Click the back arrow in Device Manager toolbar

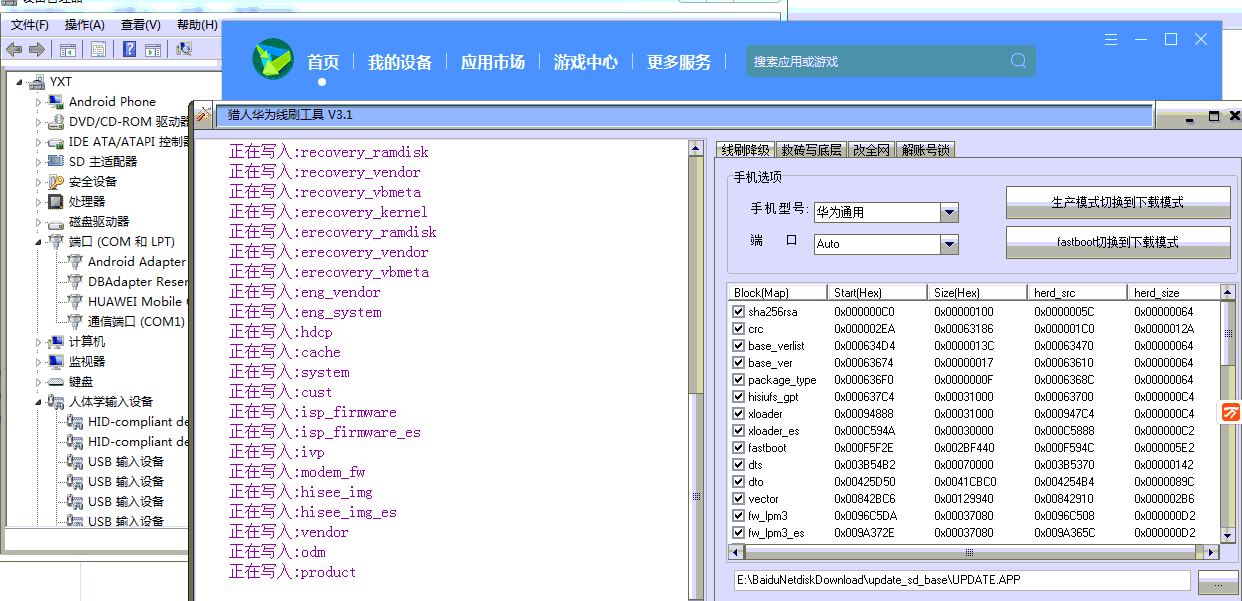coord(14,49)
